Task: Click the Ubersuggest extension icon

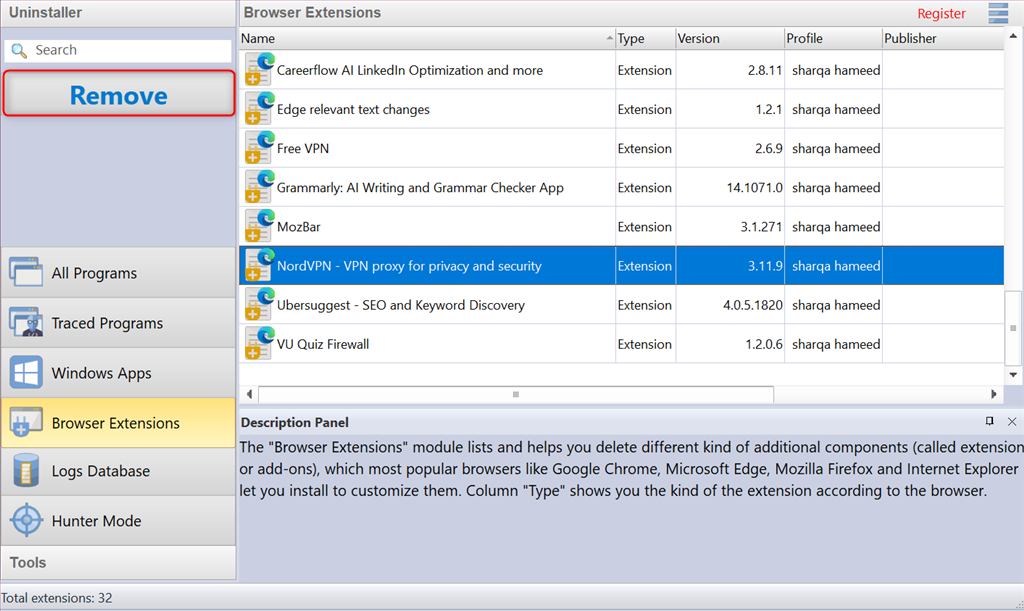Action: coord(259,304)
